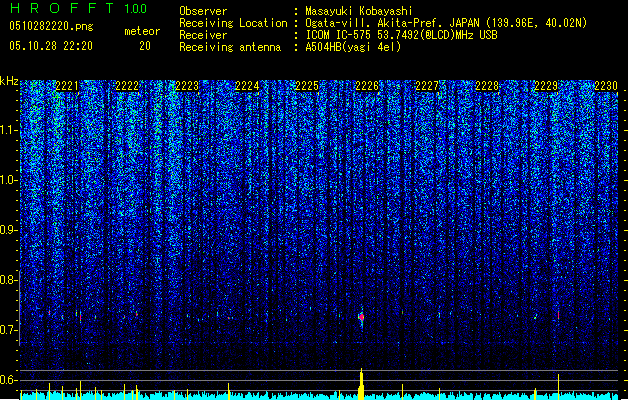Click the yellow intensity spike below 2229
The image size is (629, 400).
[558, 386]
